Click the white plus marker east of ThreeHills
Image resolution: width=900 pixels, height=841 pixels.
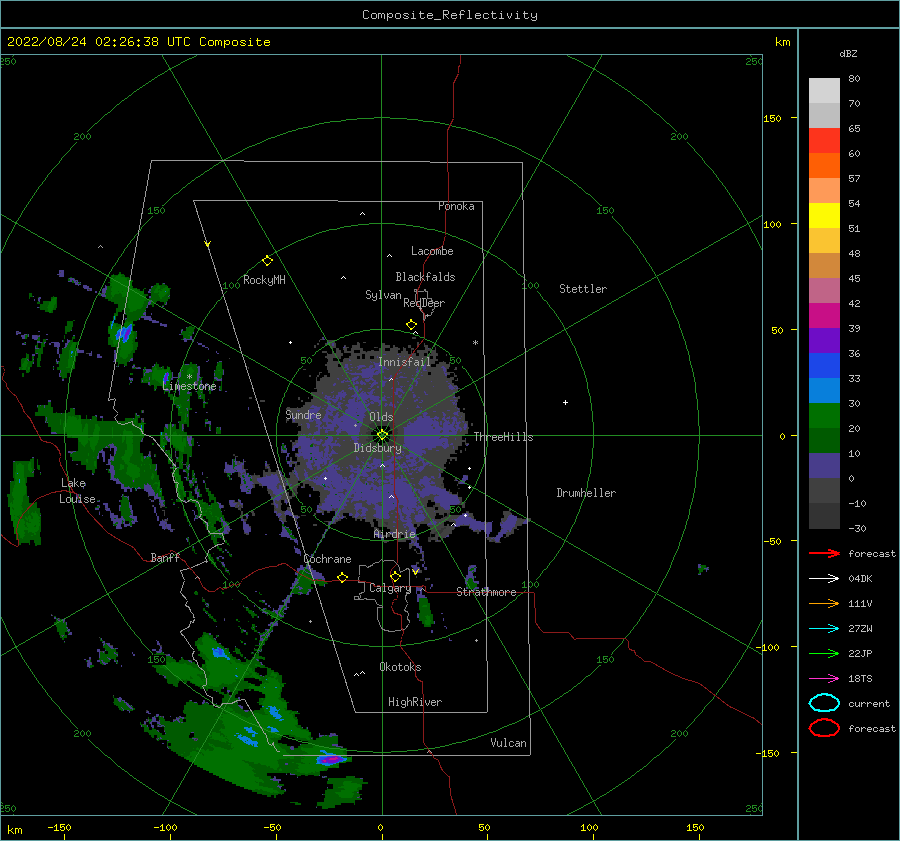pyautogui.click(x=565, y=402)
